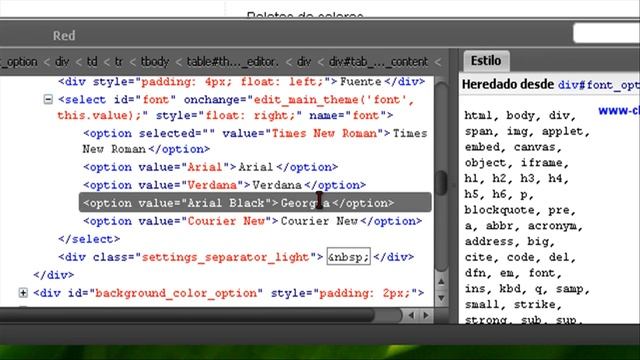
Task: Click the 'html, body, div,' selector text
Action: click(520, 116)
